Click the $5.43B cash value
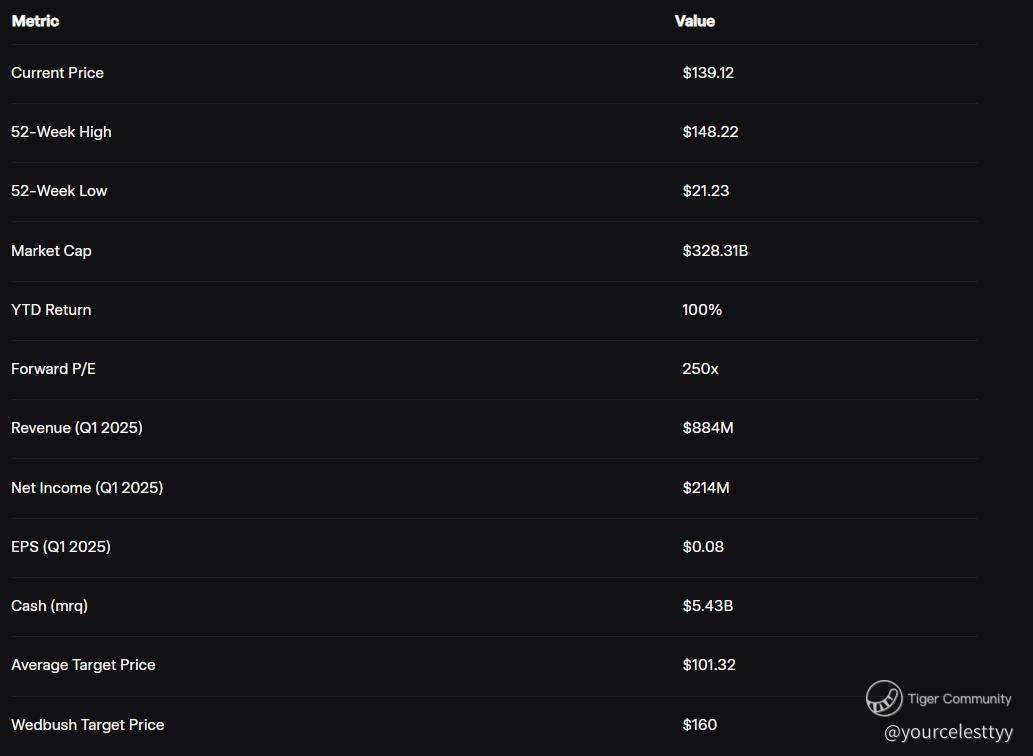This screenshot has height=756, width=1033. click(708, 606)
